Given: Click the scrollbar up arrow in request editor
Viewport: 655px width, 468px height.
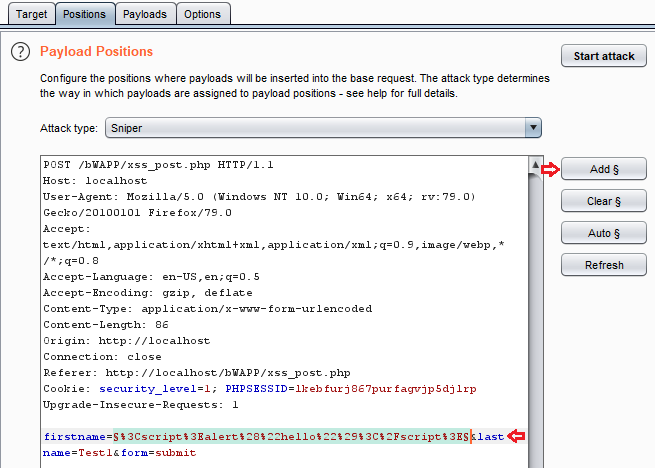Looking at the screenshot, I should (x=535, y=165).
